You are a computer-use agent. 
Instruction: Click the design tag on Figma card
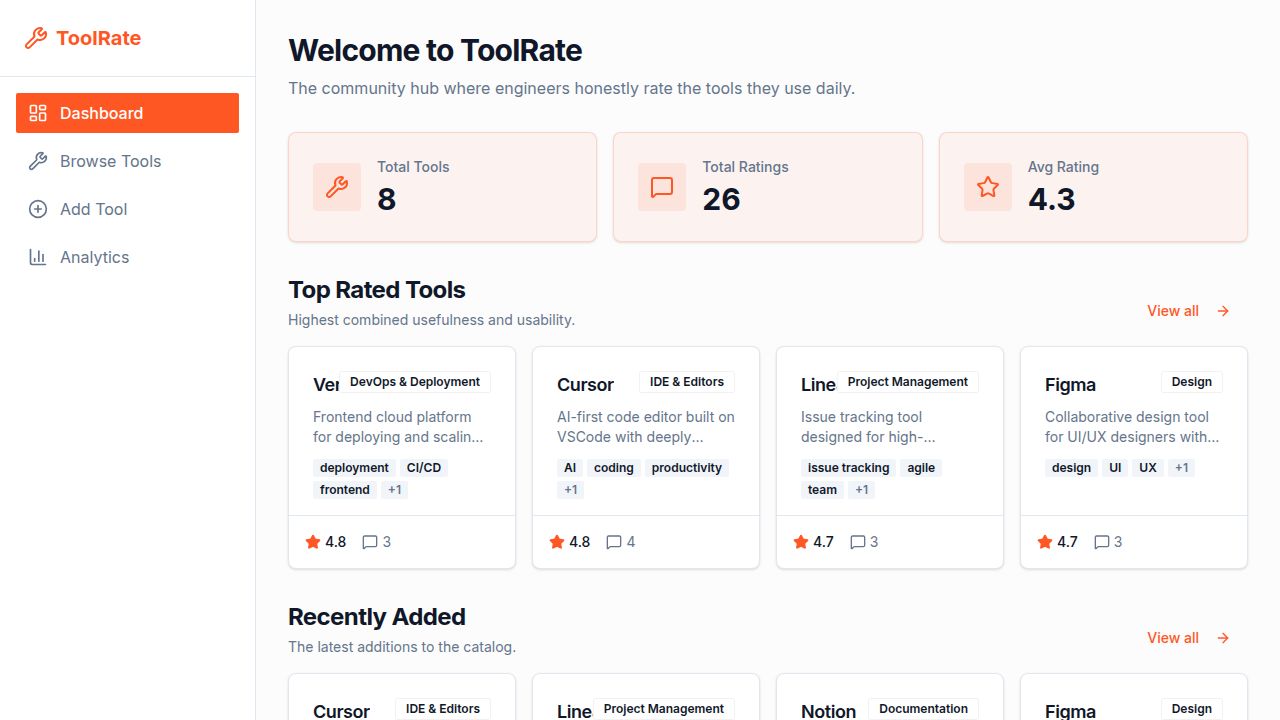pyautogui.click(x=1071, y=468)
